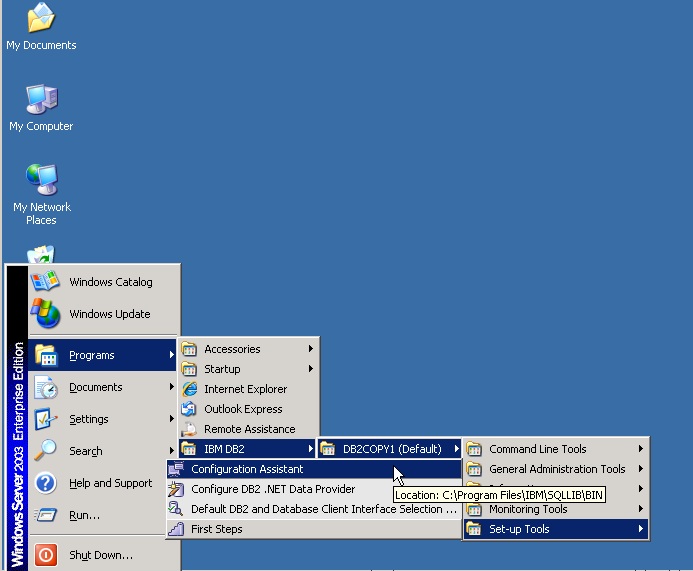Click the Startup folder icon

189,369
